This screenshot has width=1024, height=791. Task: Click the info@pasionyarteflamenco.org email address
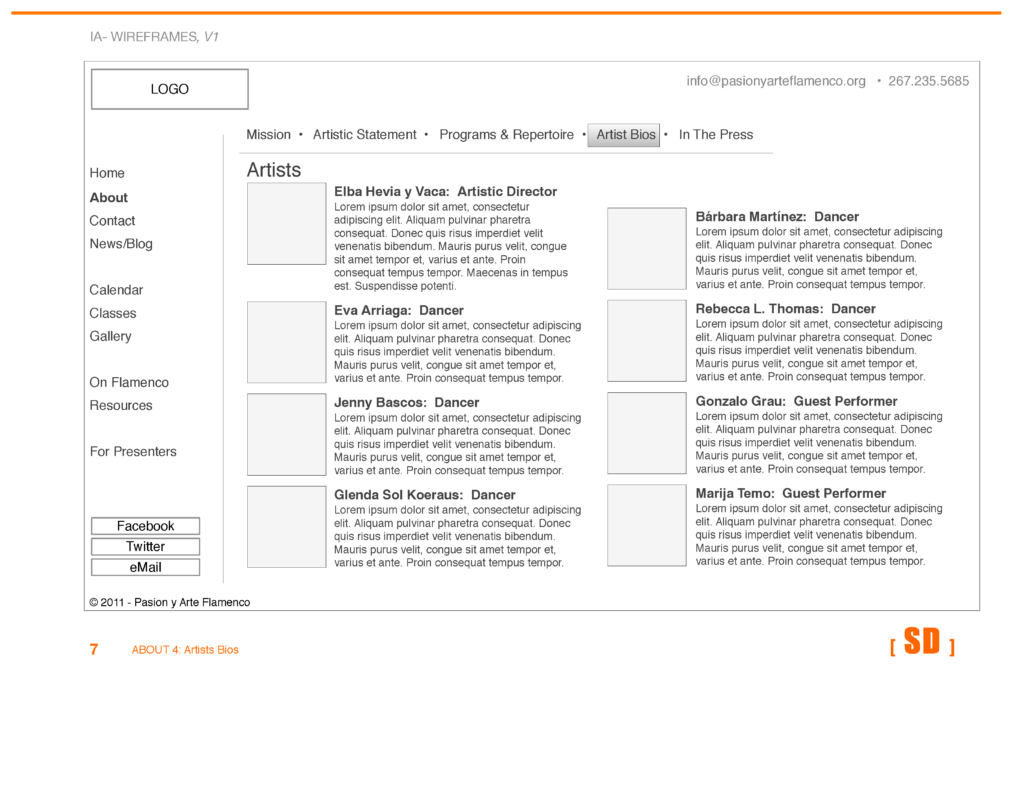(775, 82)
